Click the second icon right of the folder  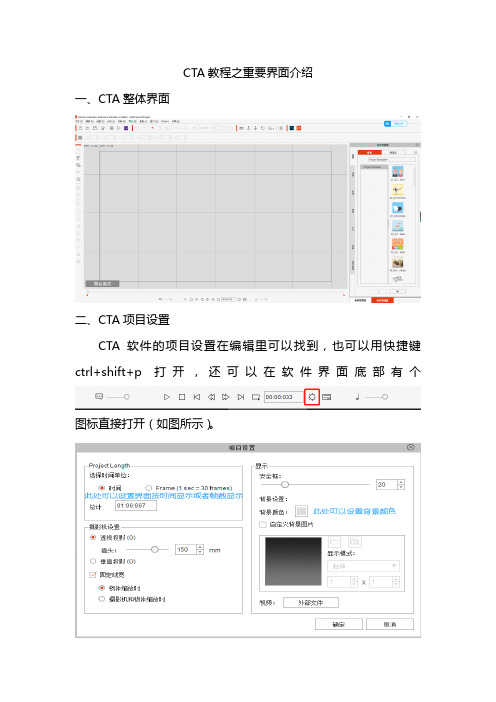pyautogui.click(x=355, y=542)
